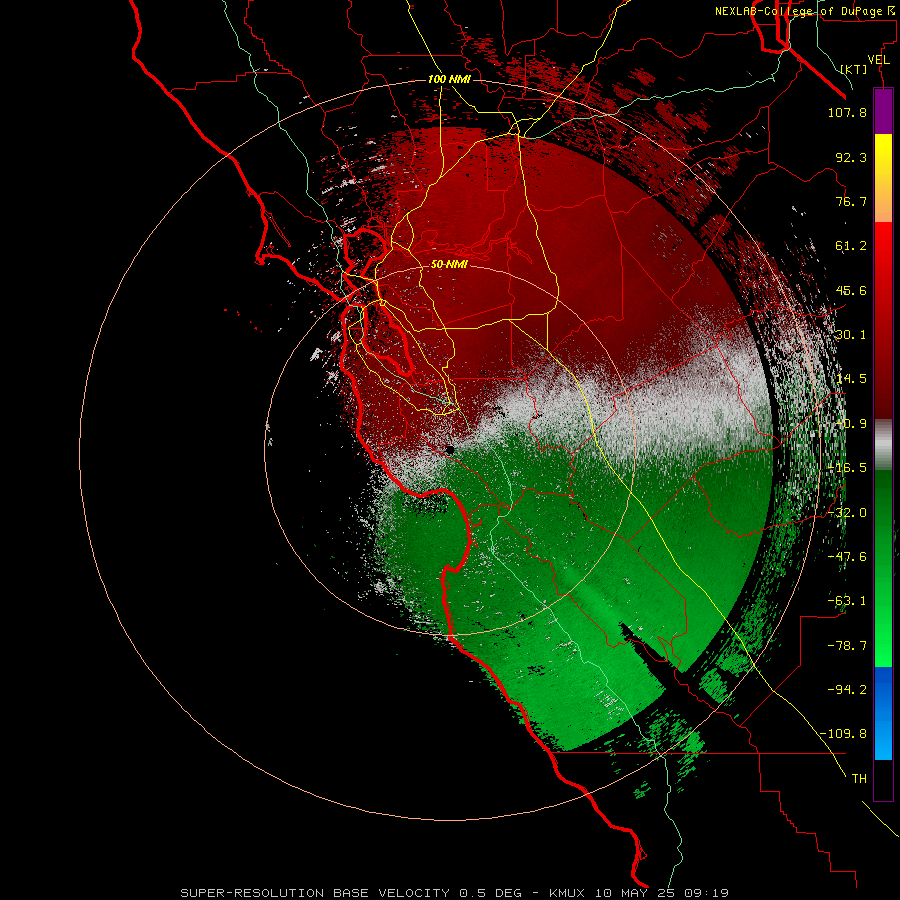Select the -94.2 legend value
Screen dimensions: 900x900
click(847, 690)
